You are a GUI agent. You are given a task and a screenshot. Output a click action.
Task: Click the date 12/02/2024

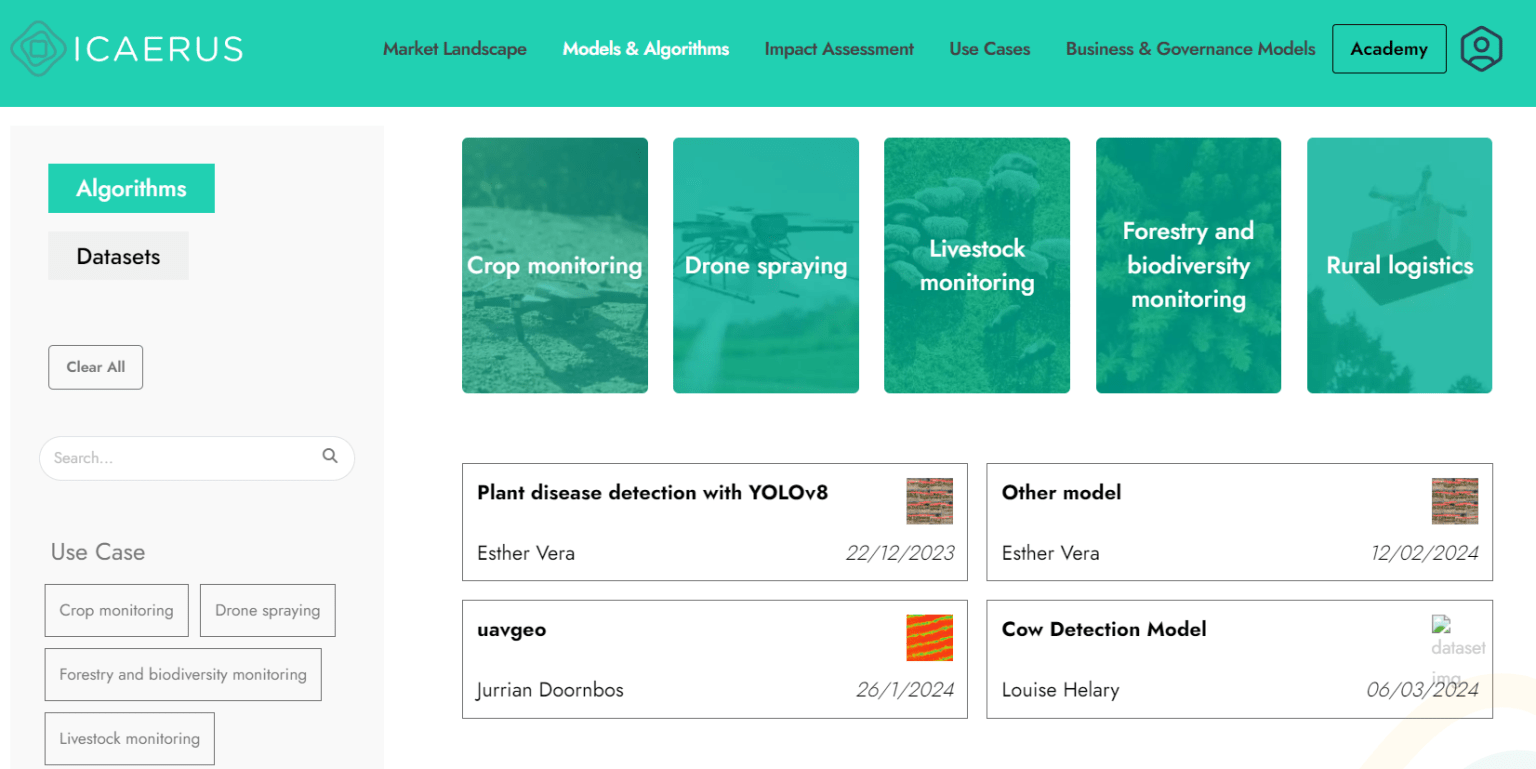[x=1425, y=553]
